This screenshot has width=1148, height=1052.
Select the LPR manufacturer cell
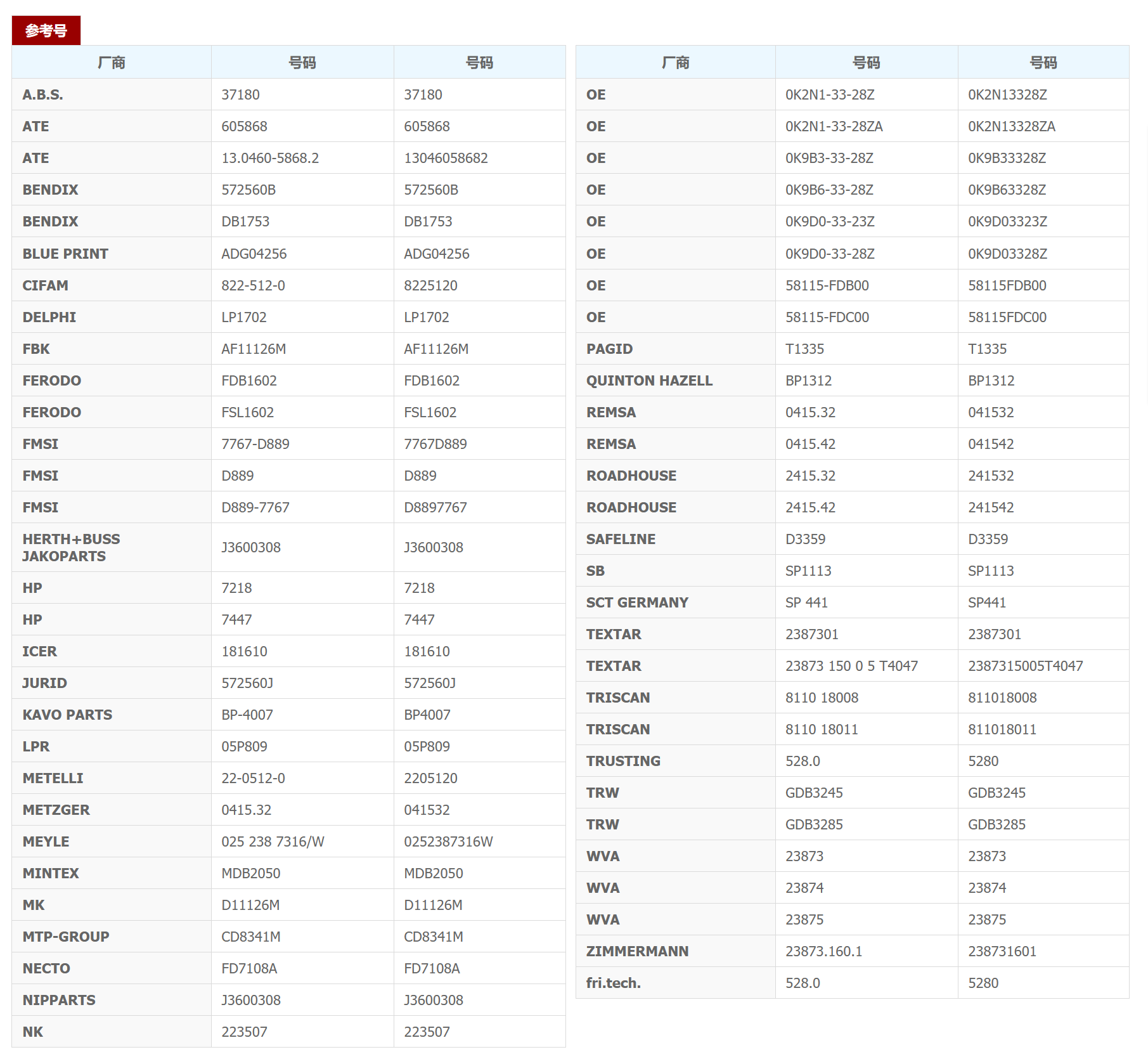click(112, 746)
